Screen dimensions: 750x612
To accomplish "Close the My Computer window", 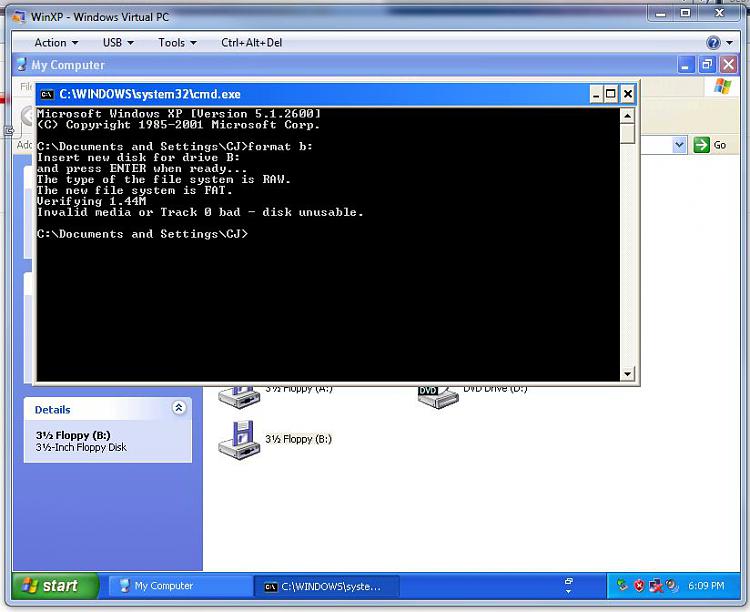I will tap(728, 65).
